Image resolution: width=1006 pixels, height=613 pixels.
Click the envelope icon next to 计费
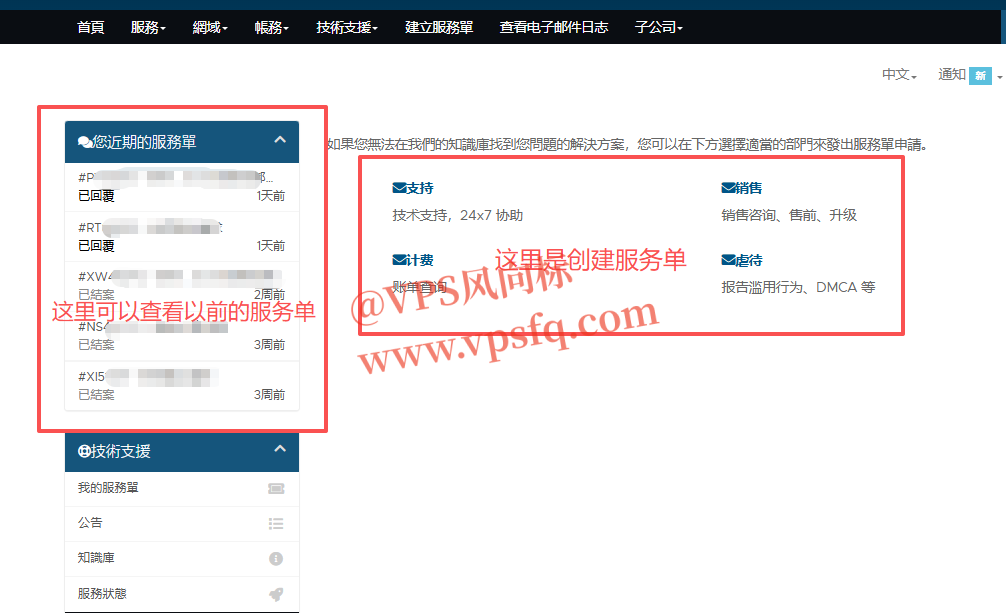[399, 260]
